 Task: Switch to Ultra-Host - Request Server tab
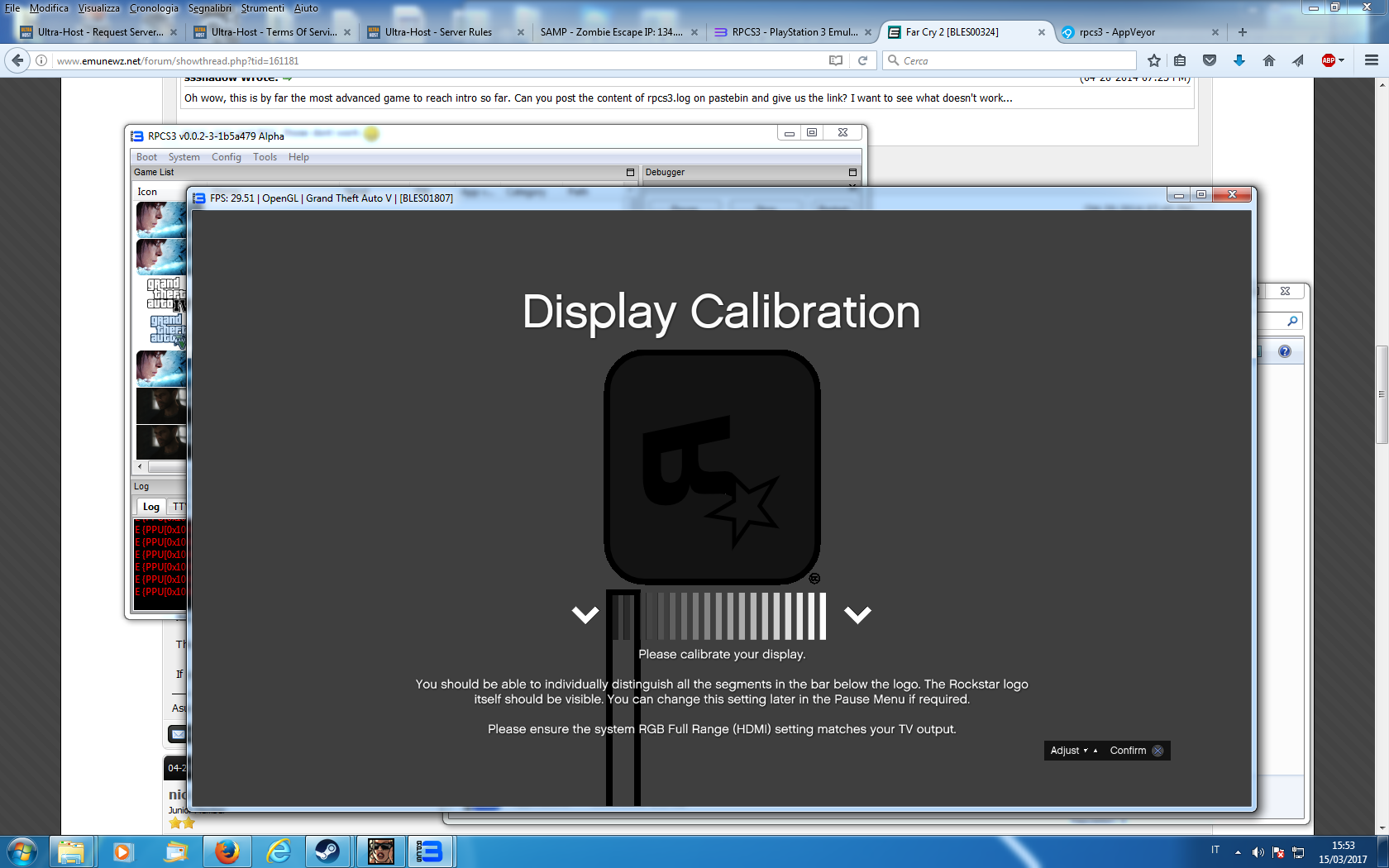tap(99, 32)
